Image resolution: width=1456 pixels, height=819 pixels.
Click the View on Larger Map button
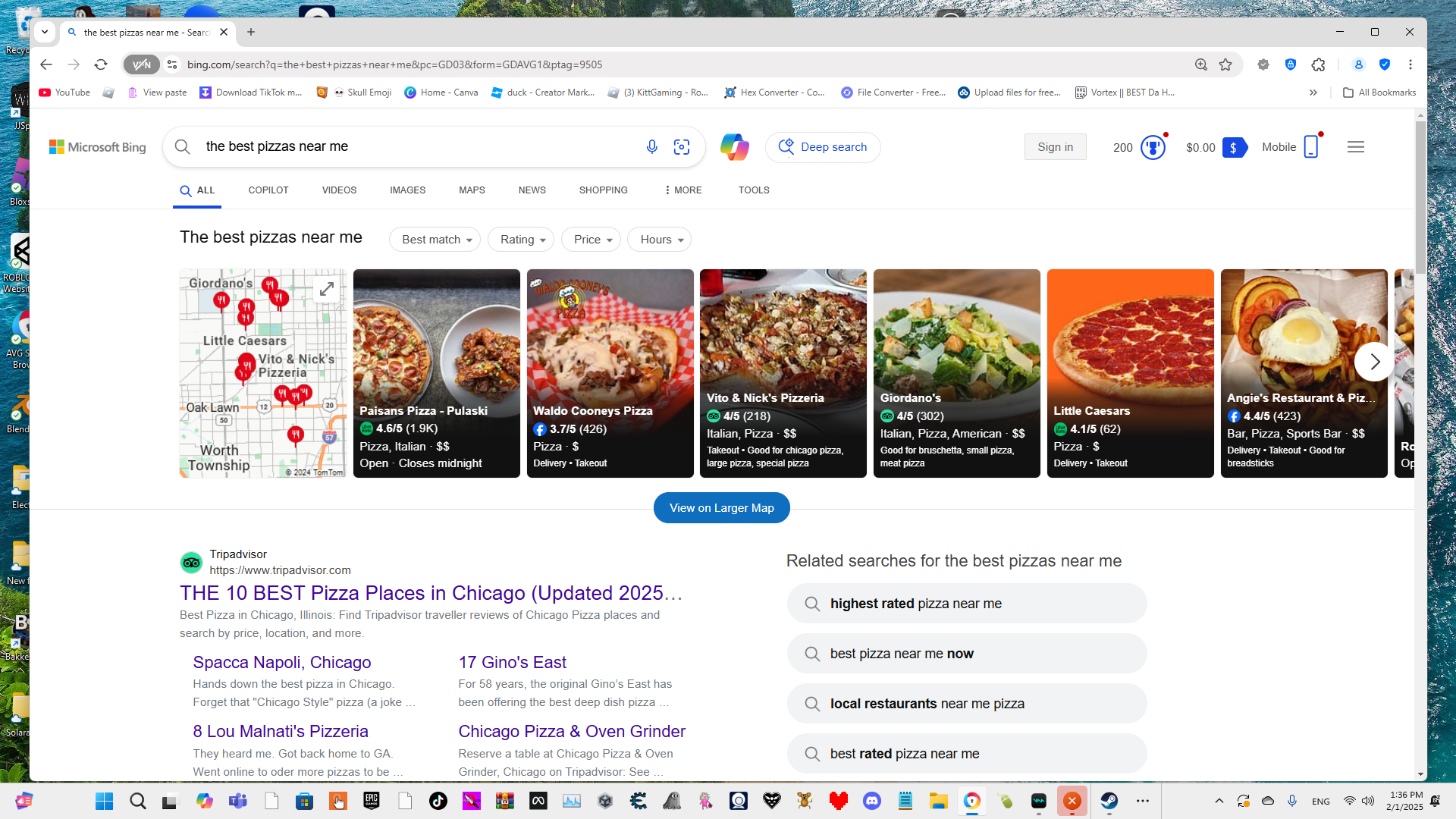pos(721,508)
